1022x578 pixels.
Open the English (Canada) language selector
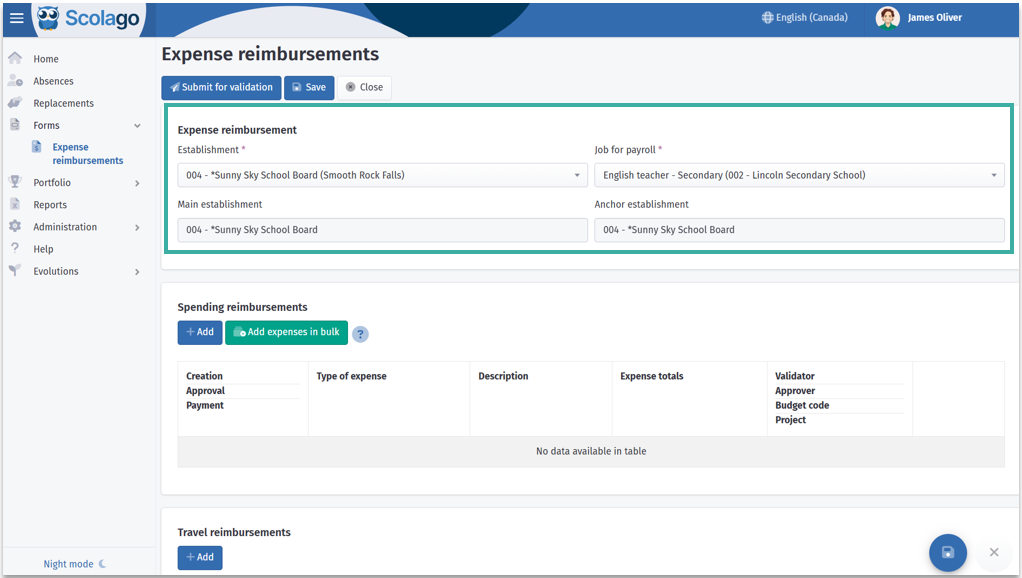click(805, 18)
